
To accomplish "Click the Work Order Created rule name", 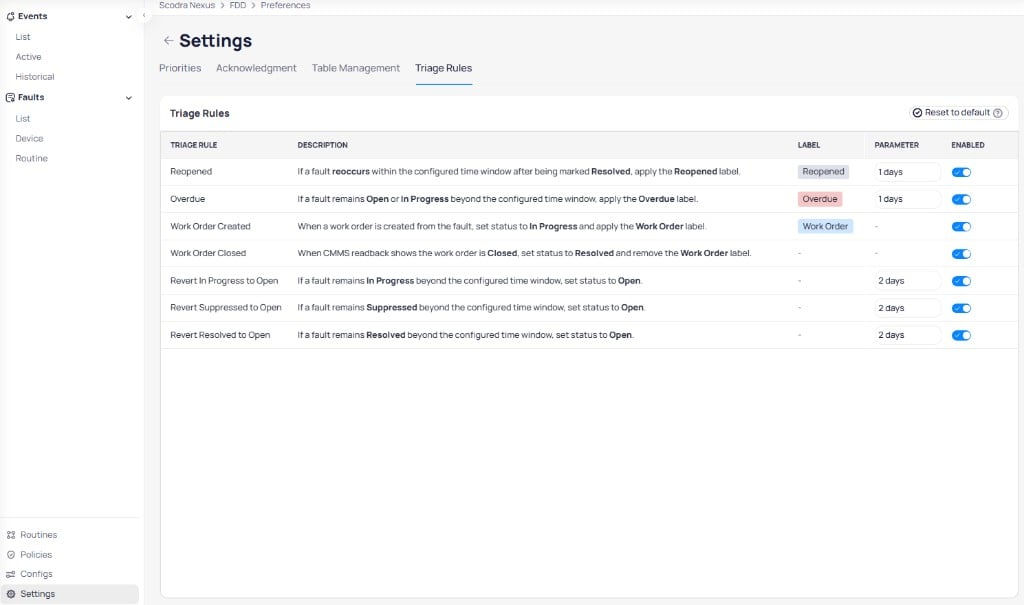I will [210, 226].
